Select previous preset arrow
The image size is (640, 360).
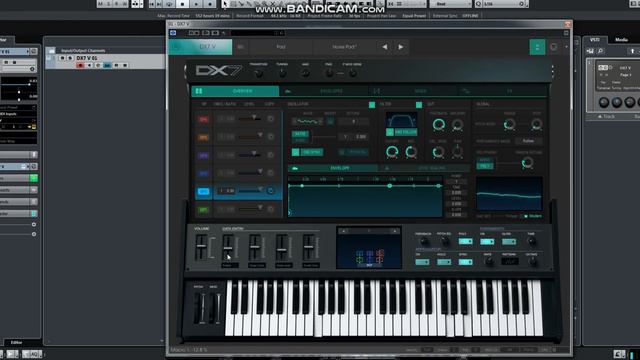point(384,47)
